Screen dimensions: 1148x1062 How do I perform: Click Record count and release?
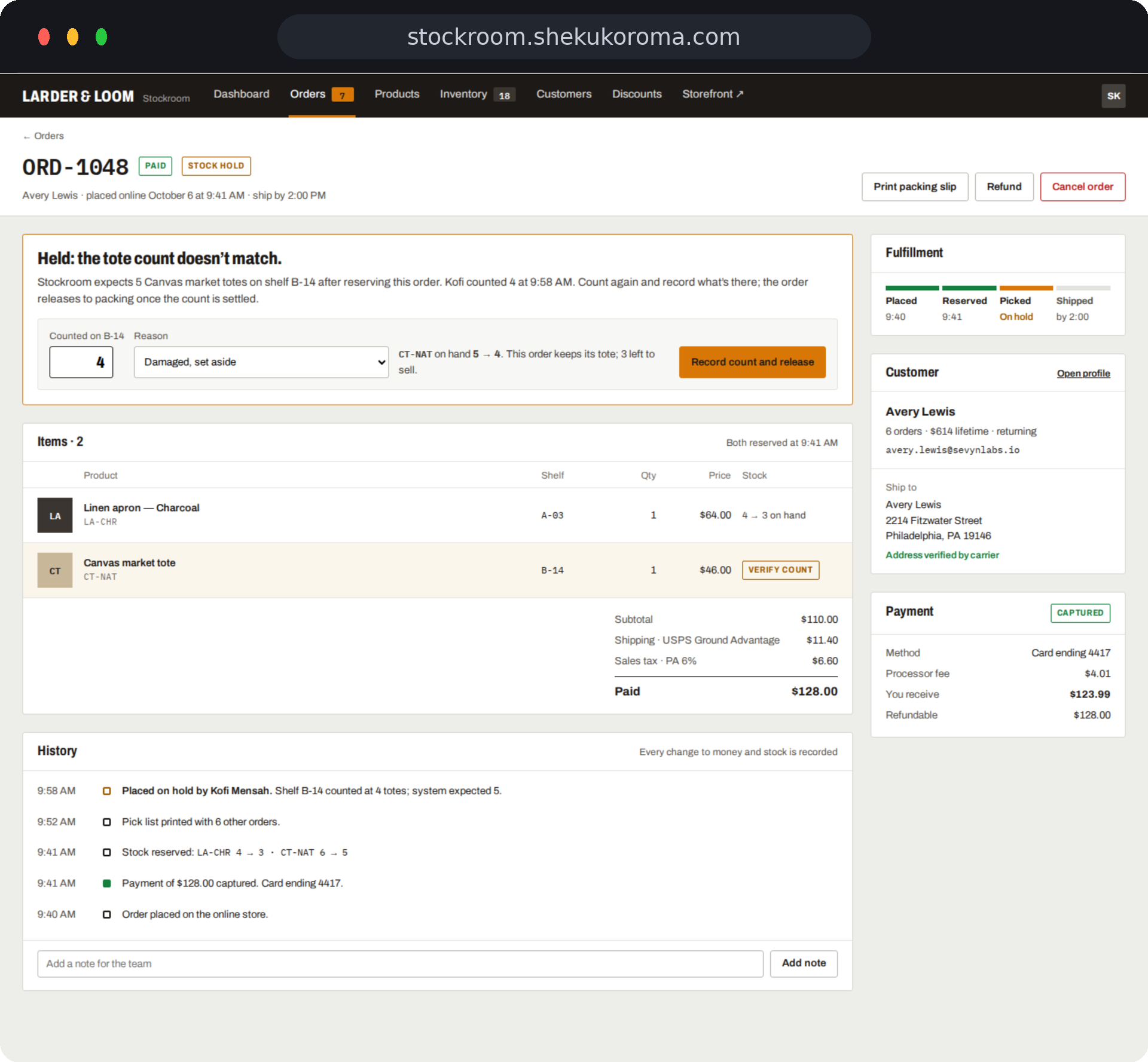[x=752, y=362]
